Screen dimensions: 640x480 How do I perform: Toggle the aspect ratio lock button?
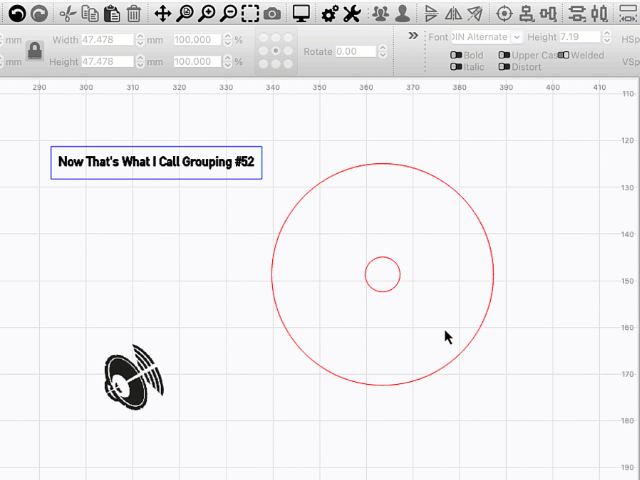click(x=34, y=51)
